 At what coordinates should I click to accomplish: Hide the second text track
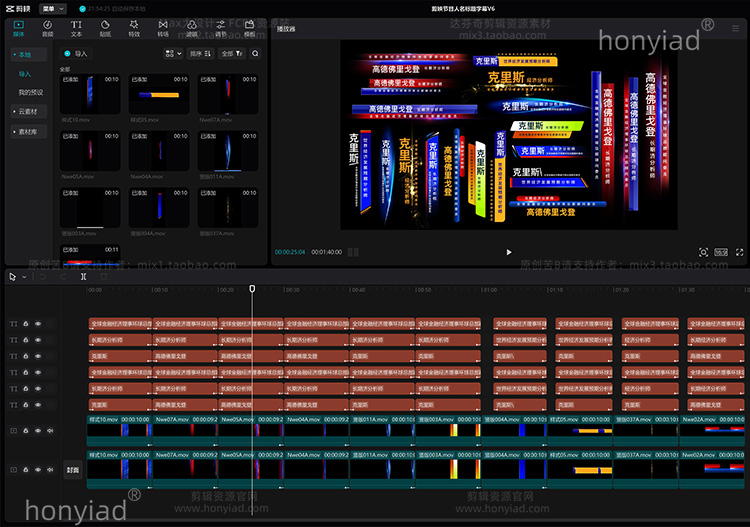point(38,340)
